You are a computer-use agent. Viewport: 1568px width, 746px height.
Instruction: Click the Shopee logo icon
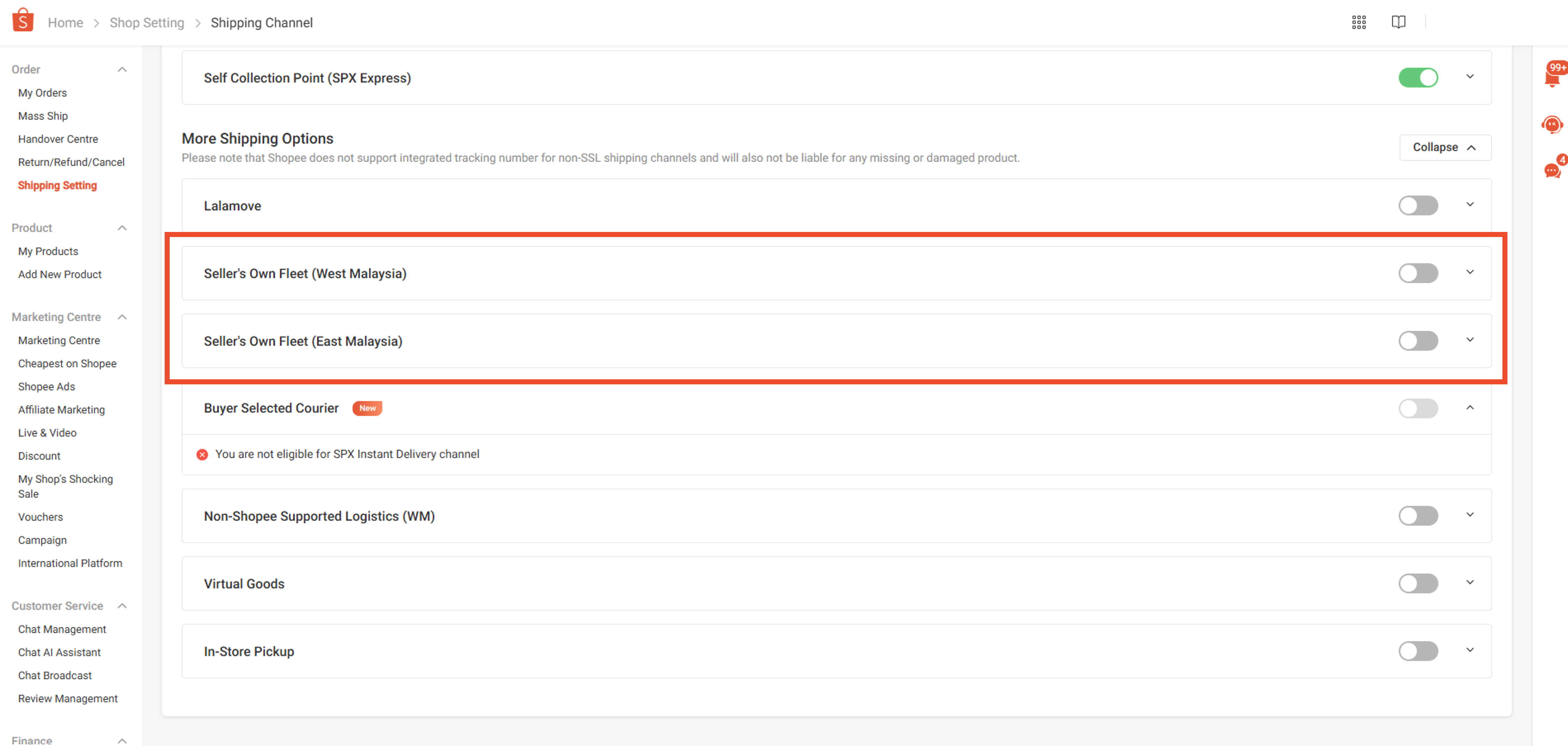23,21
